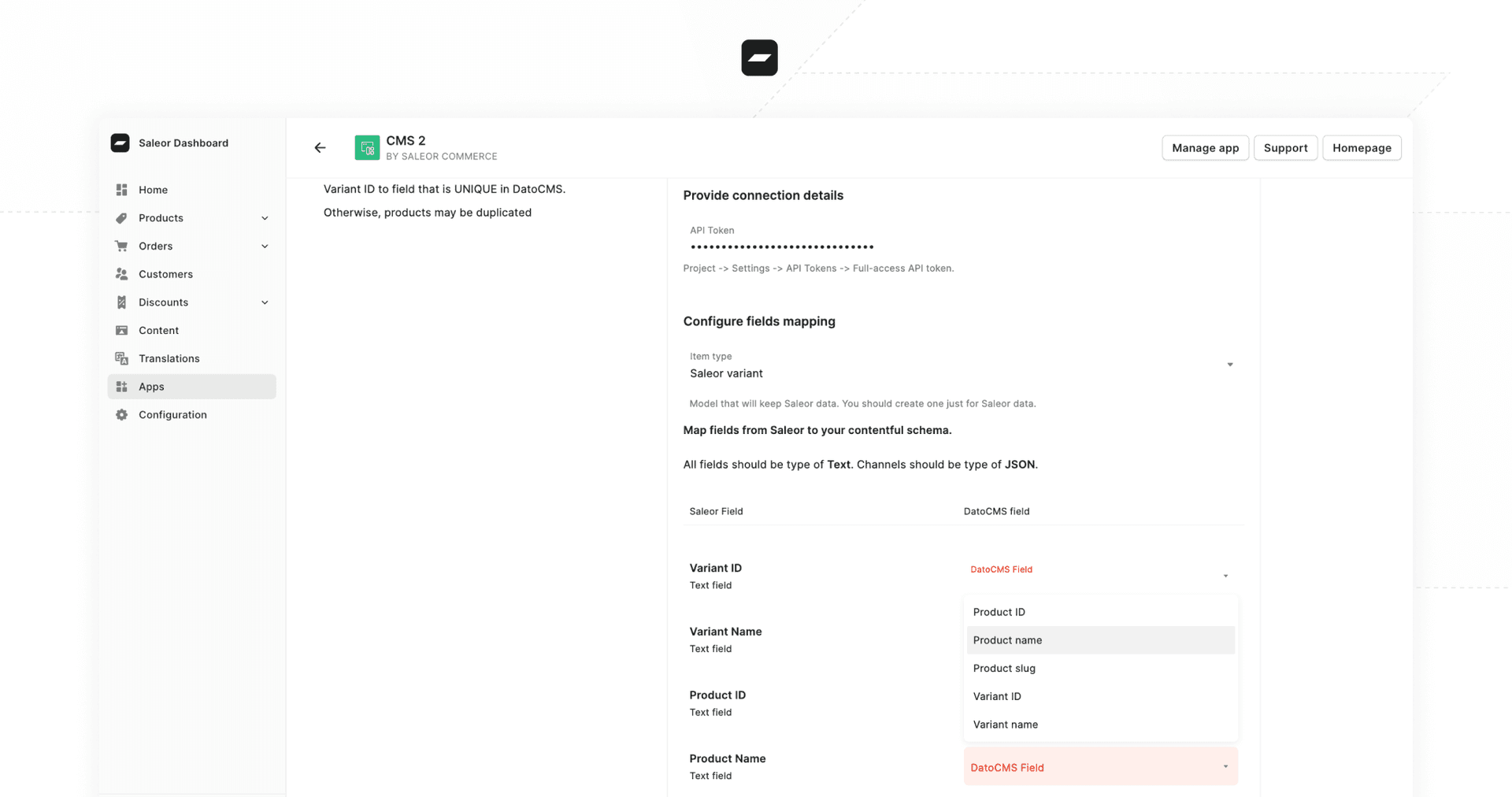This screenshot has height=797, width=1512.
Task: Click the Support button
Action: click(1285, 147)
